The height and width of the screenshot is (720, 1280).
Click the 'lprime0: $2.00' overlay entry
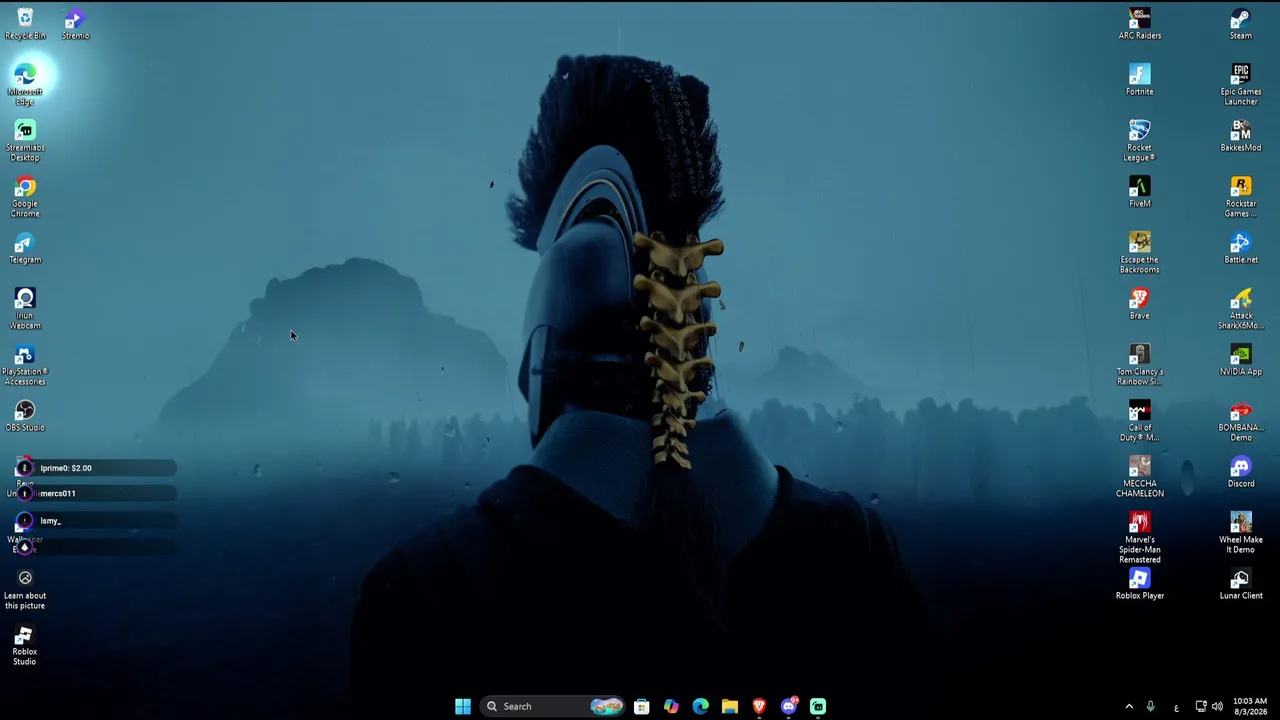(96, 468)
